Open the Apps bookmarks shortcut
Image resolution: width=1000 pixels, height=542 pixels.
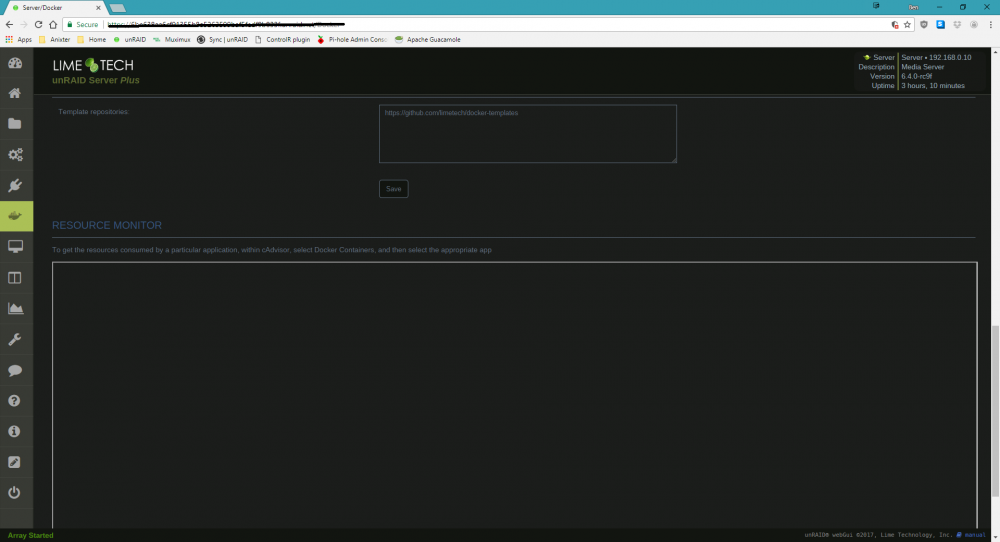[x=18, y=40]
